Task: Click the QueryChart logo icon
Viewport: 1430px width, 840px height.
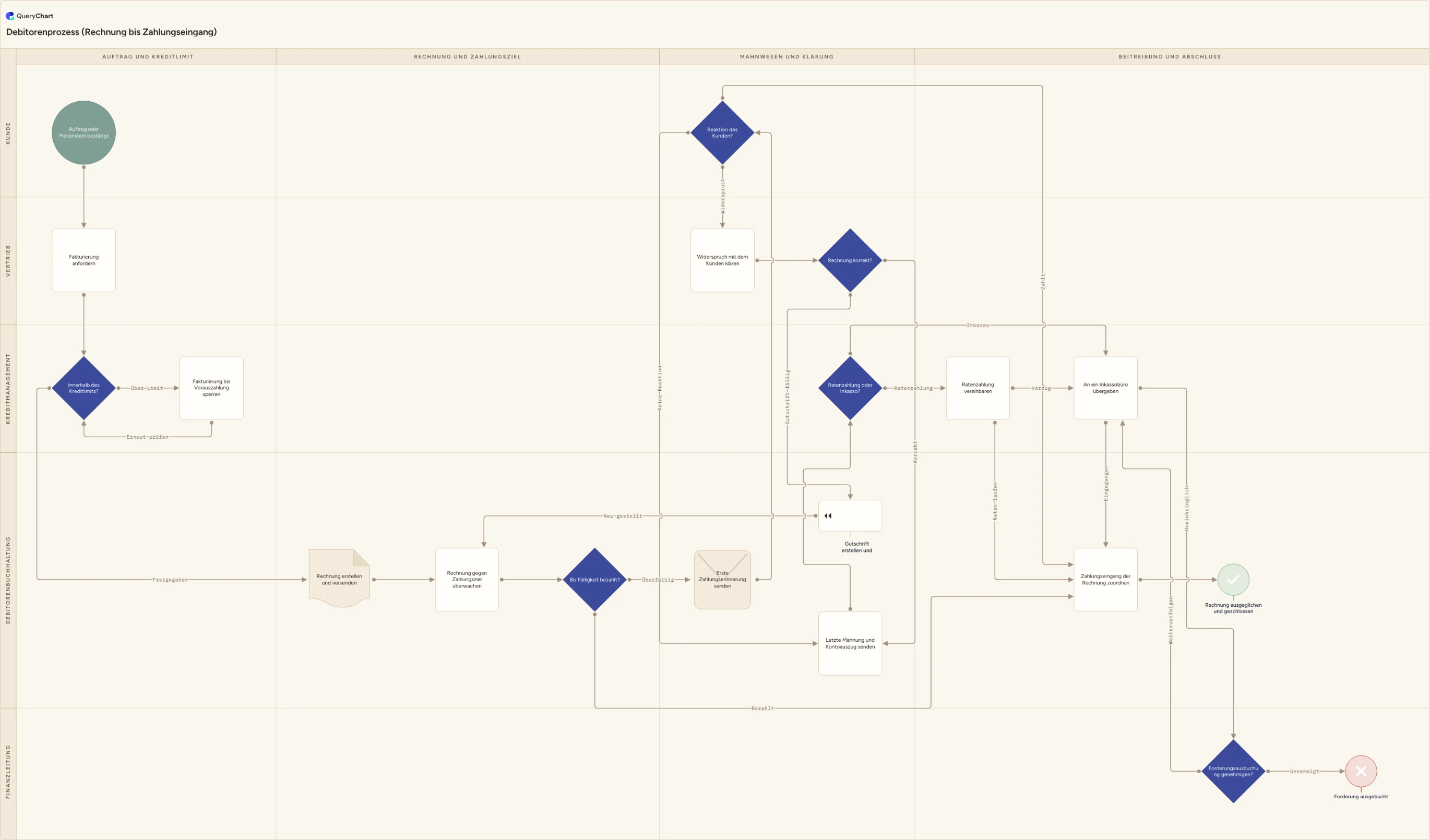Action: [x=9, y=16]
